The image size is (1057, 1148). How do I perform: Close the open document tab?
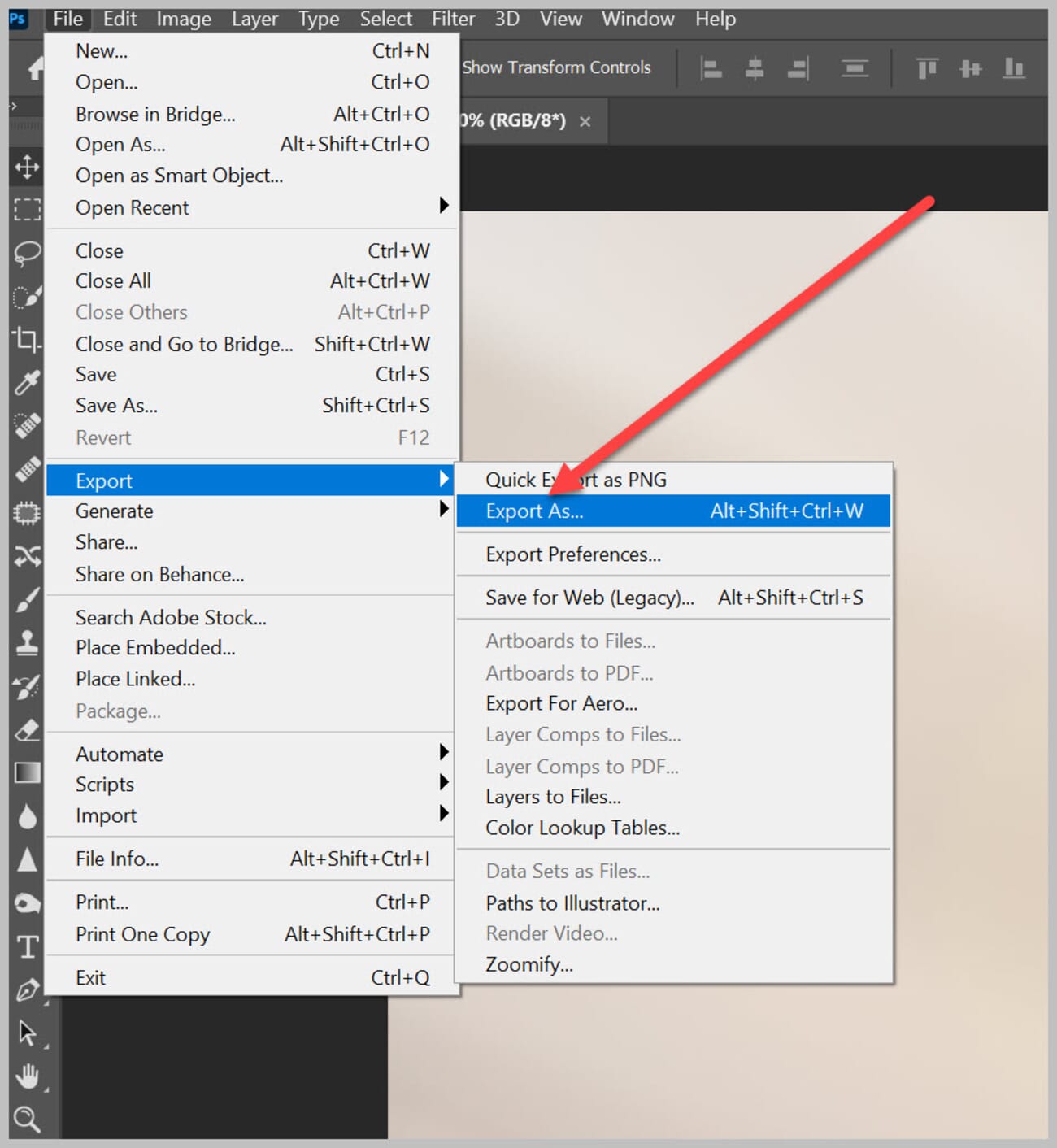pyautogui.click(x=585, y=120)
